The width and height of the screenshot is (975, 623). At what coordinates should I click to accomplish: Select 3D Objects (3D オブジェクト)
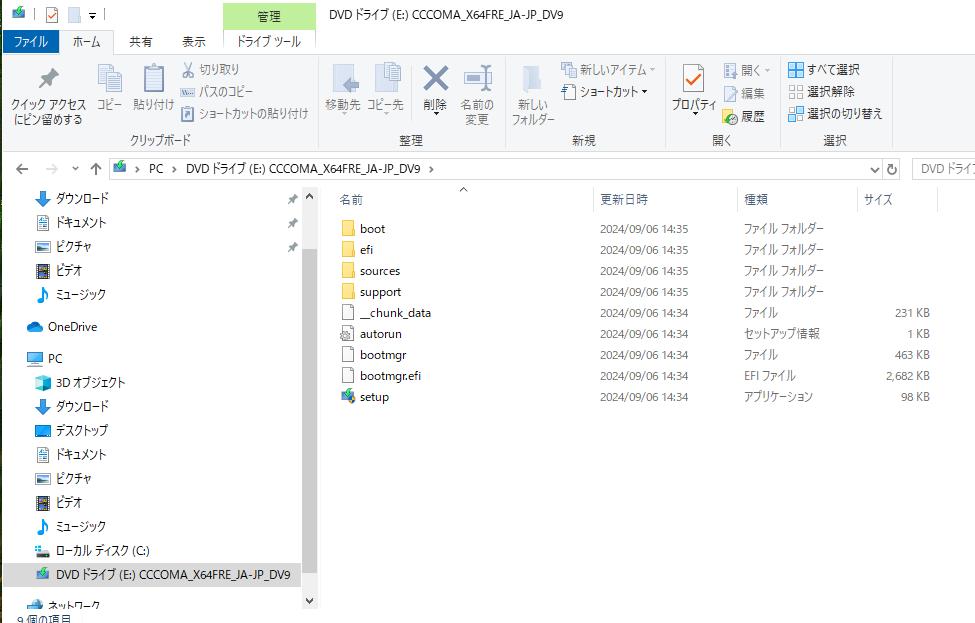[x=90, y=382]
